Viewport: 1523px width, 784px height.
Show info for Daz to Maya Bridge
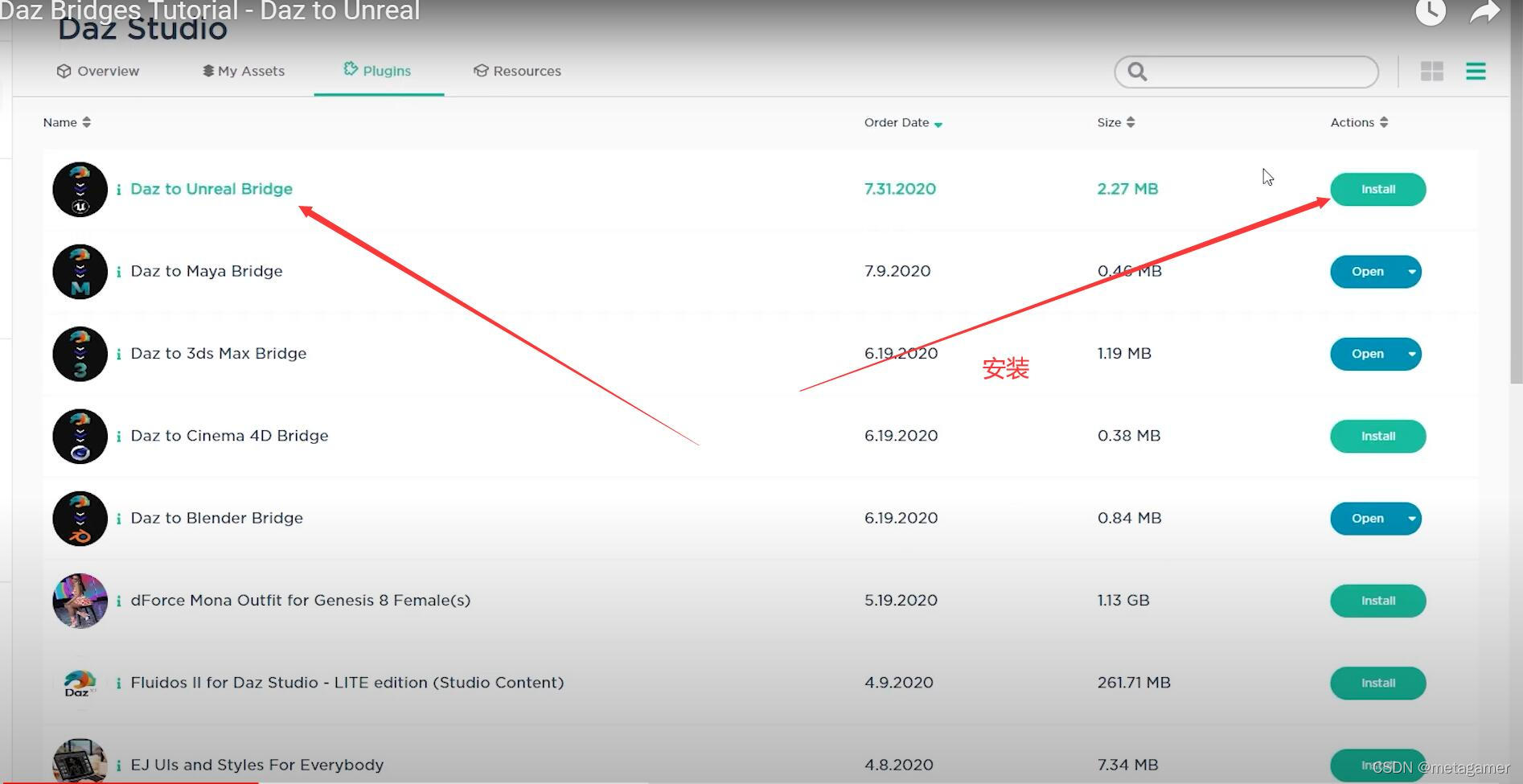click(119, 272)
